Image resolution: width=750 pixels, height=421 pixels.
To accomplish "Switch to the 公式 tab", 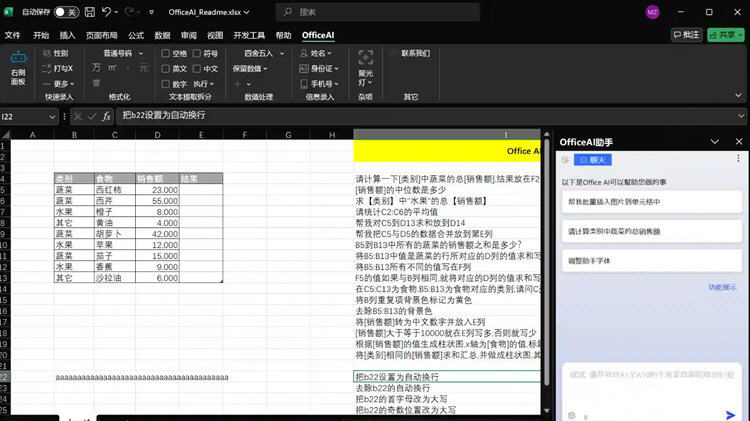I will pos(136,35).
